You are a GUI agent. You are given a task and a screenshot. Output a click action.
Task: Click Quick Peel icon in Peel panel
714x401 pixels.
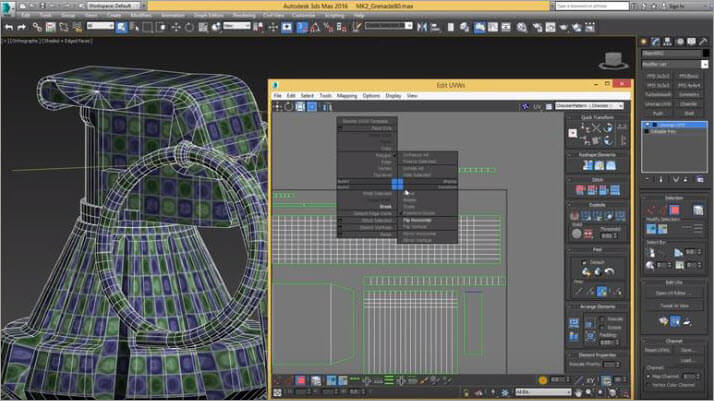coord(586,271)
